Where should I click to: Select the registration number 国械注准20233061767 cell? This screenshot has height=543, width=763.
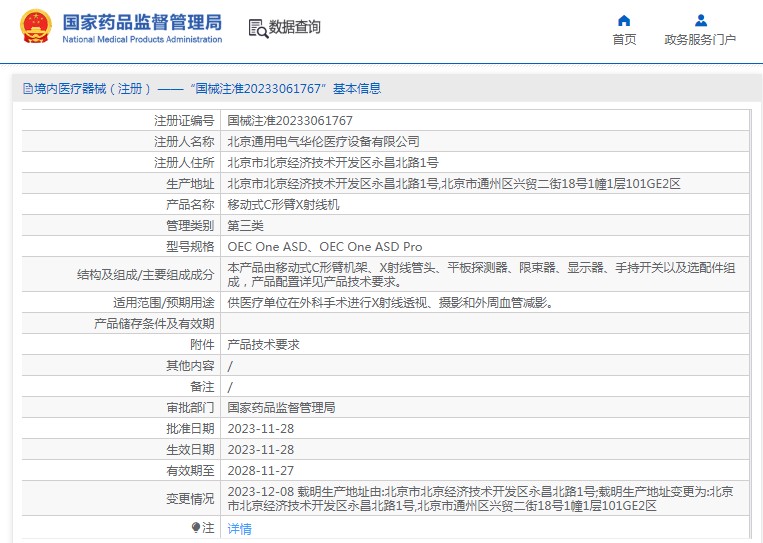(290, 120)
